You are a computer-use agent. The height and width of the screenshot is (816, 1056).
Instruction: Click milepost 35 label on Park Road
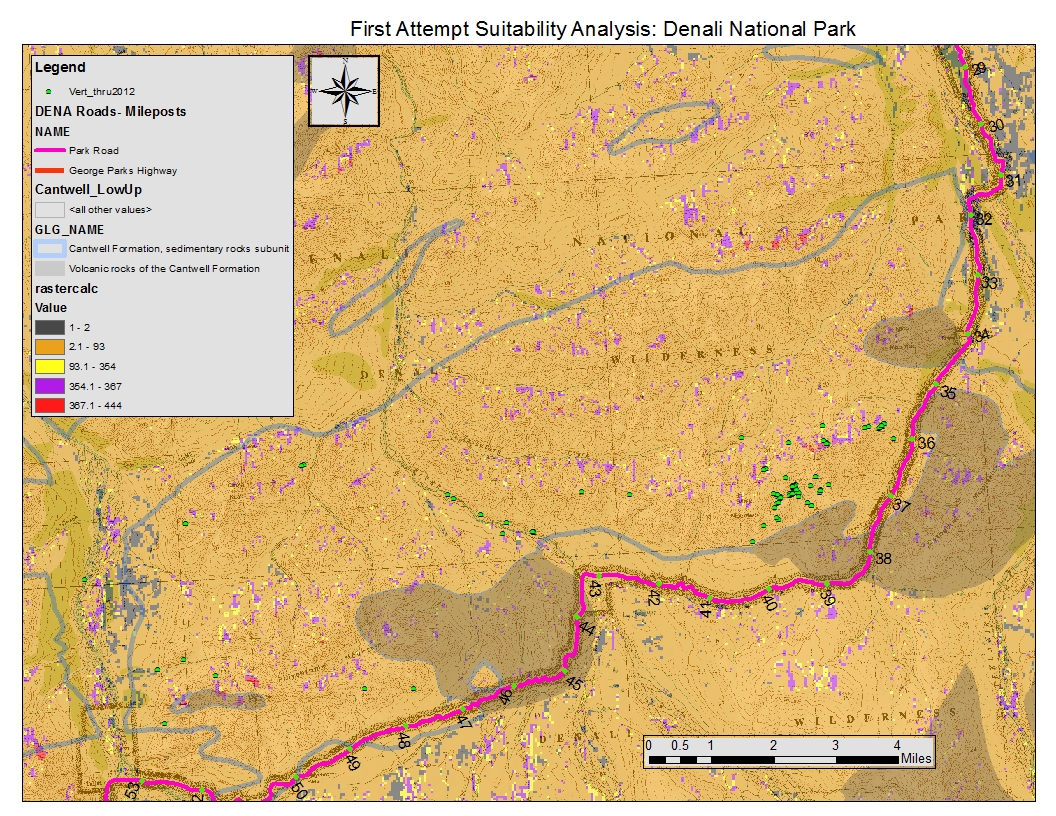[948, 394]
